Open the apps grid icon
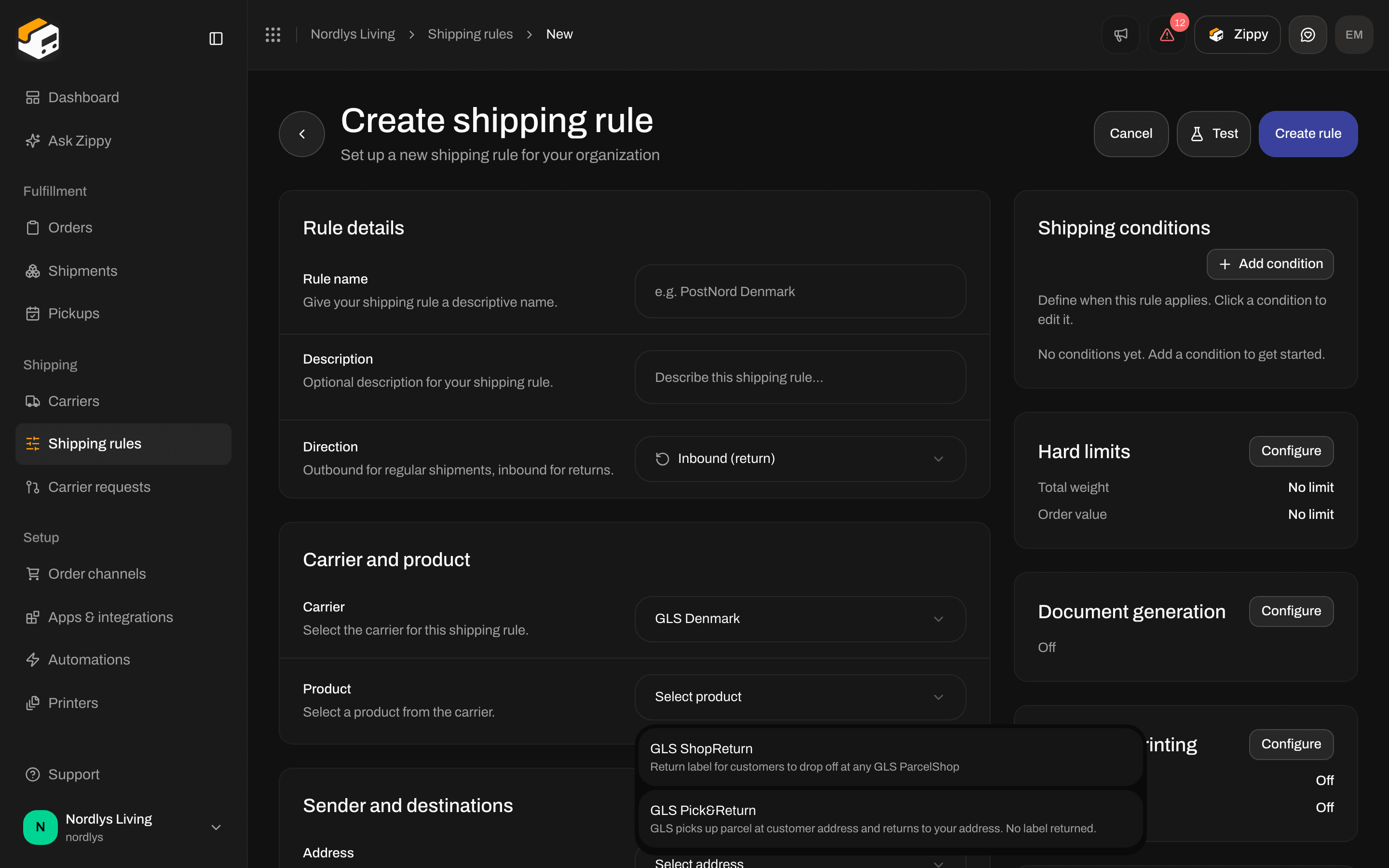Viewport: 1389px width, 868px height. (x=272, y=34)
